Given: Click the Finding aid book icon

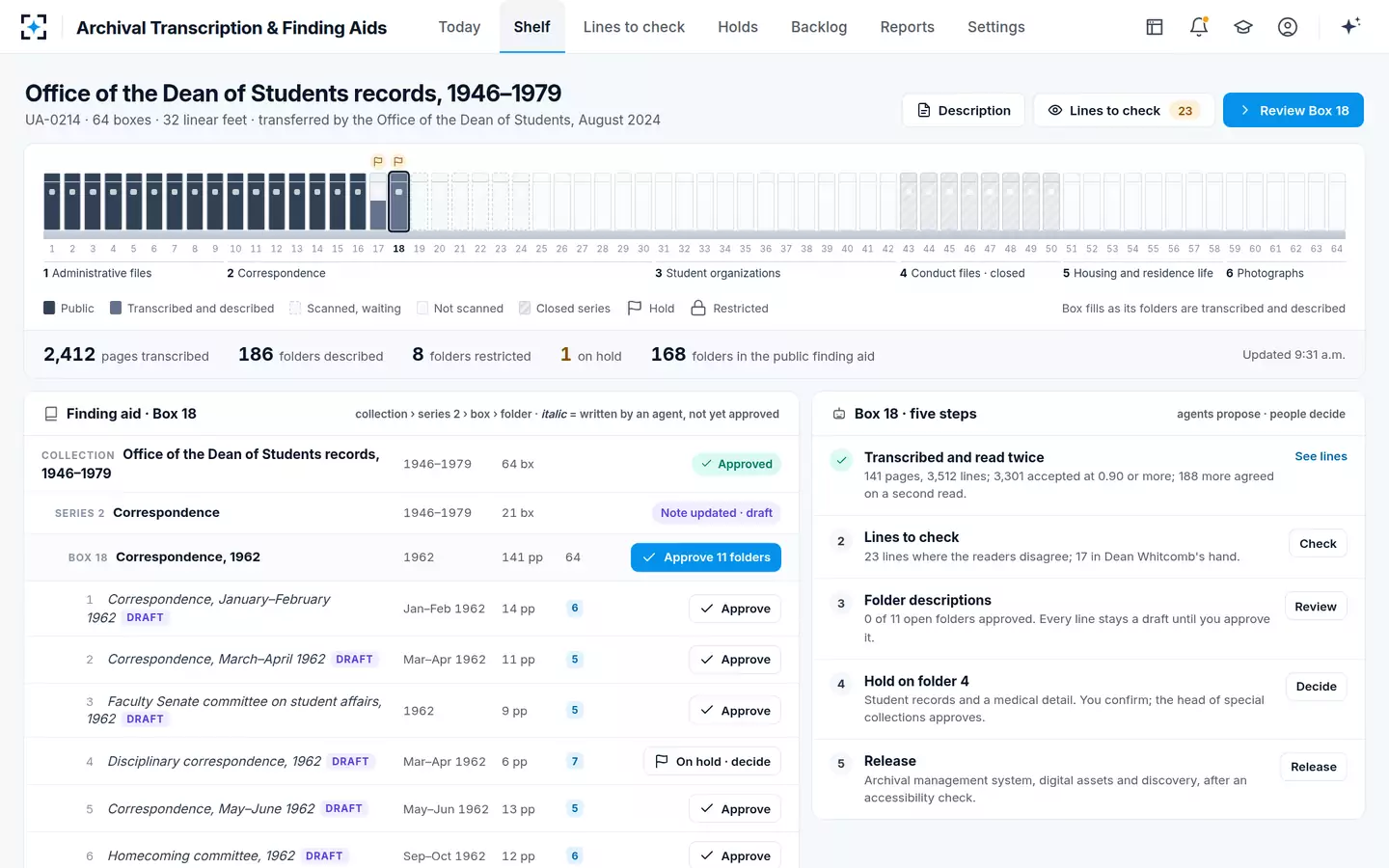Looking at the screenshot, I should [51, 414].
